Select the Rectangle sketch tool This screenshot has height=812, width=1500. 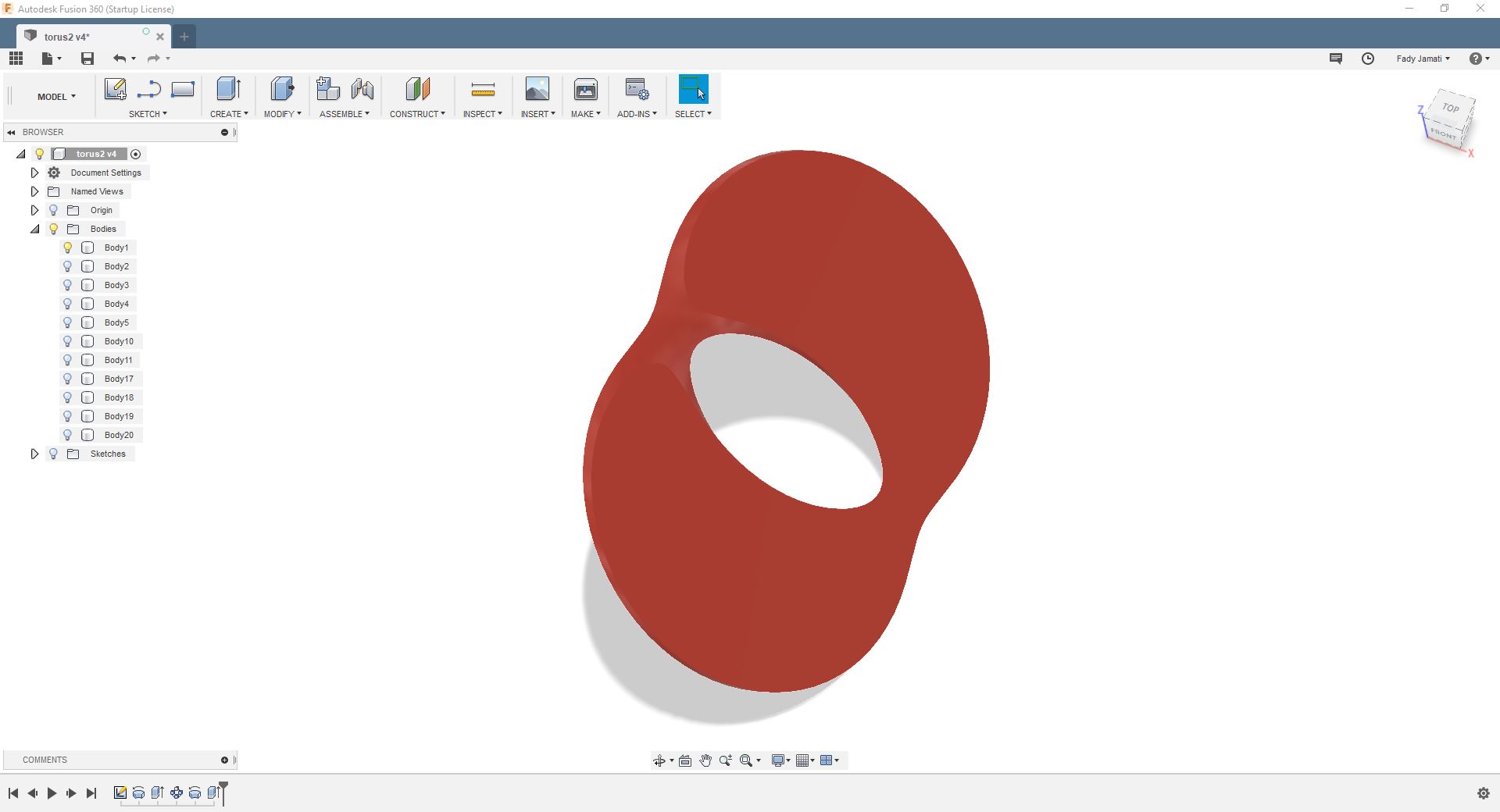[x=183, y=89]
